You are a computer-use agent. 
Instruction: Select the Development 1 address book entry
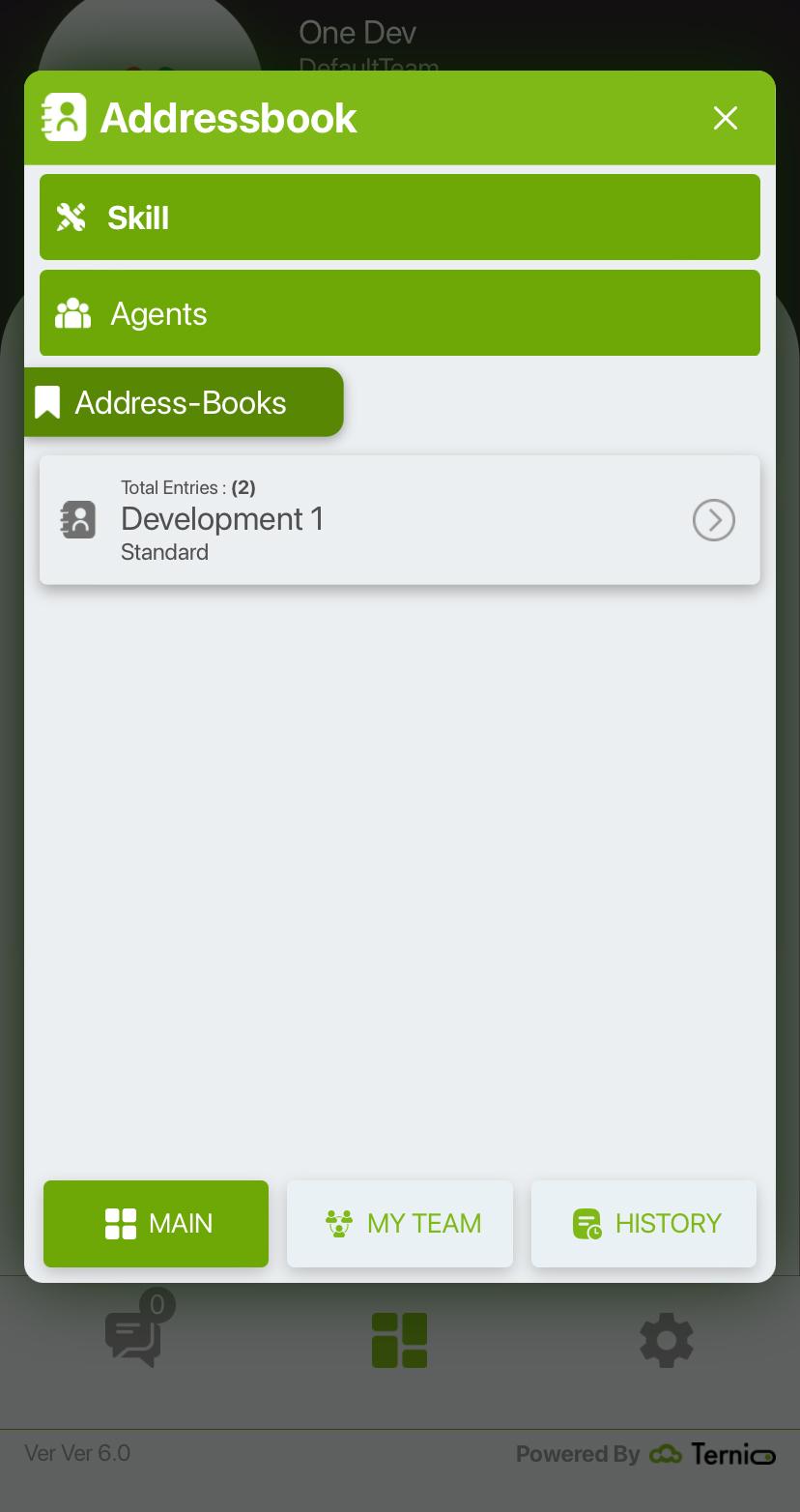click(400, 520)
